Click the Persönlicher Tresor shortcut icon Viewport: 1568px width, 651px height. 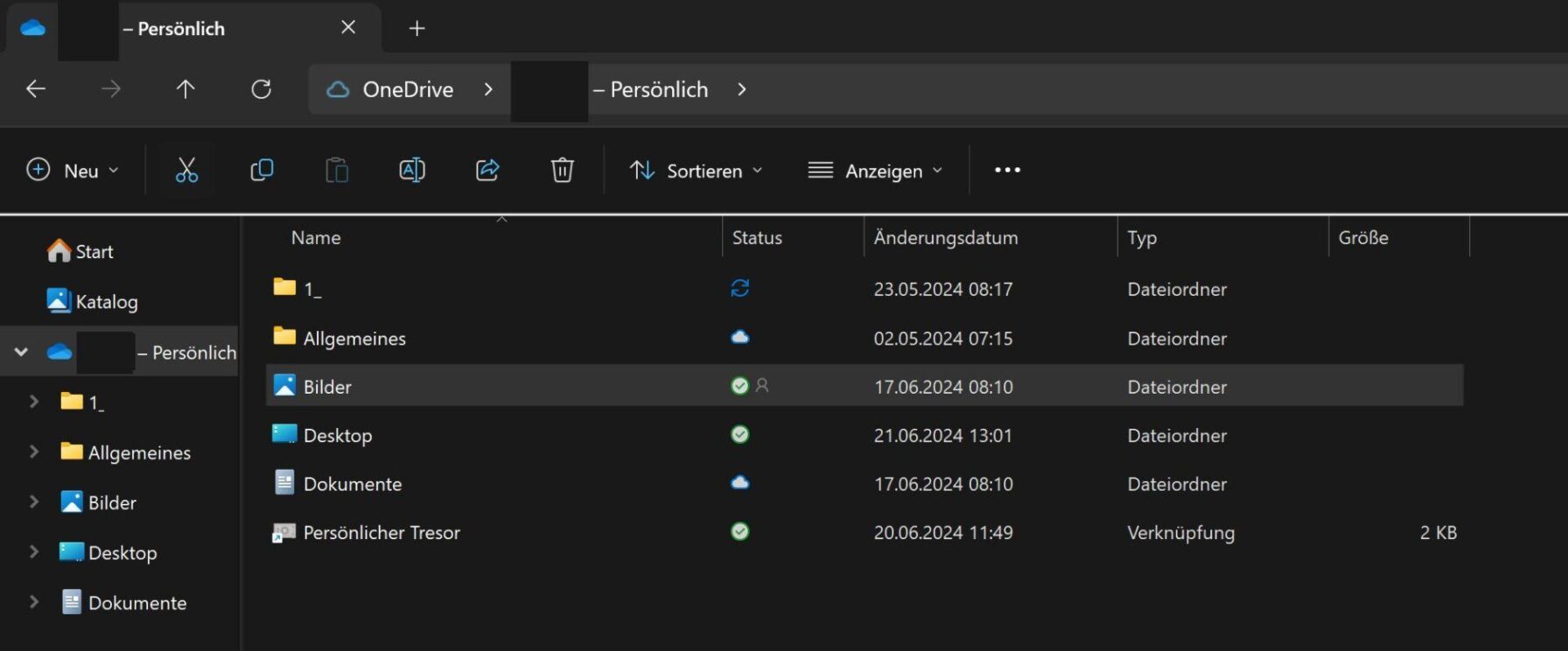click(x=283, y=532)
